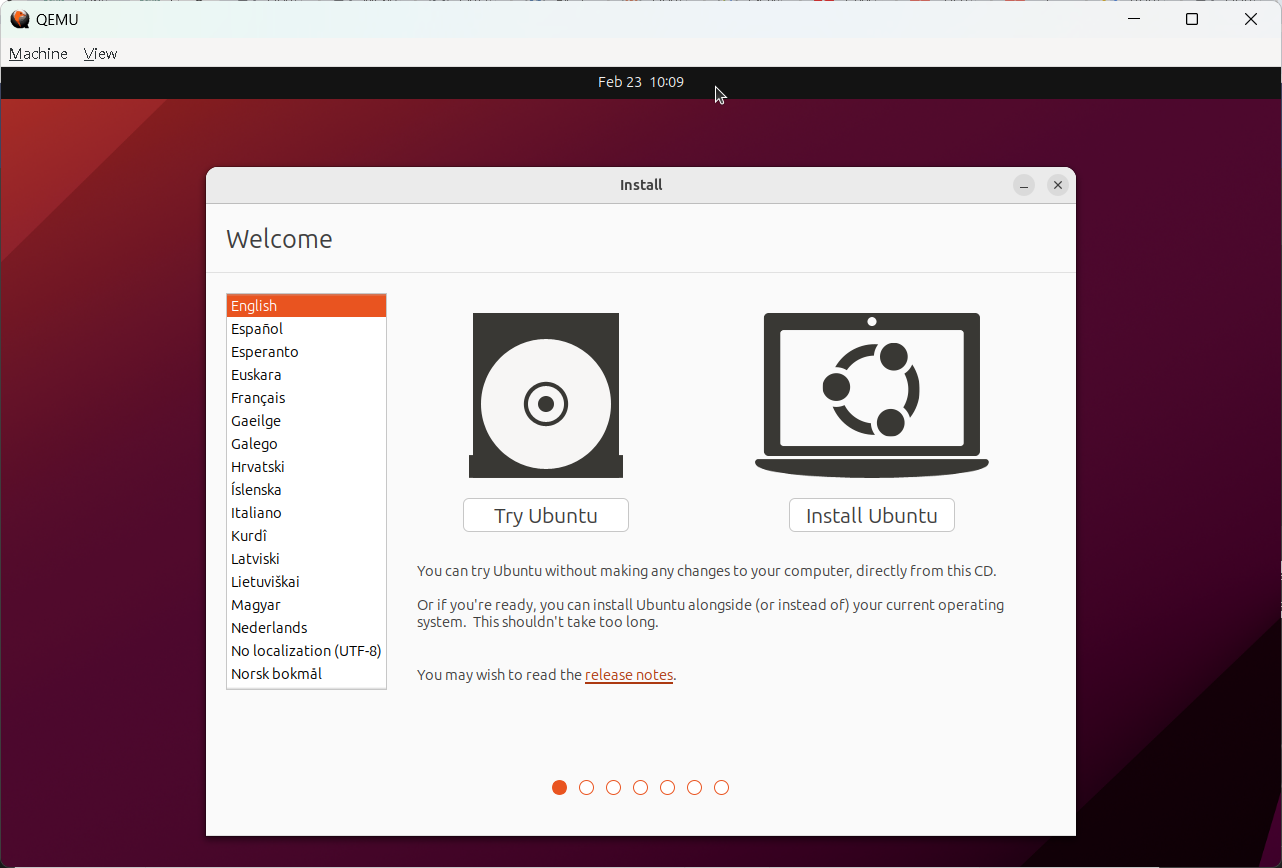Click the laptop Install Ubuntu icon
This screenshot has height=868, width=1282.
pyautogui.click(x=872, y=395)
